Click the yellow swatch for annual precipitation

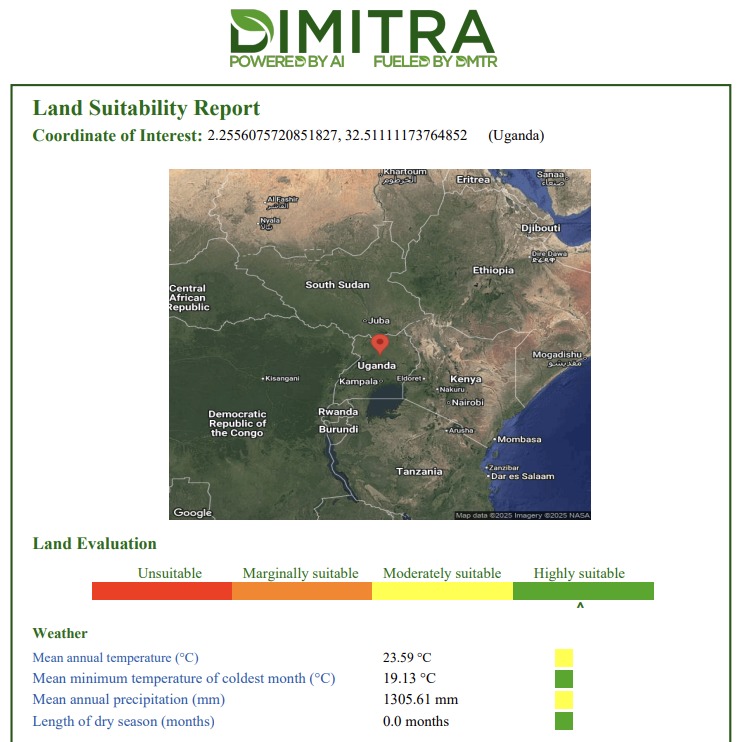564,700
